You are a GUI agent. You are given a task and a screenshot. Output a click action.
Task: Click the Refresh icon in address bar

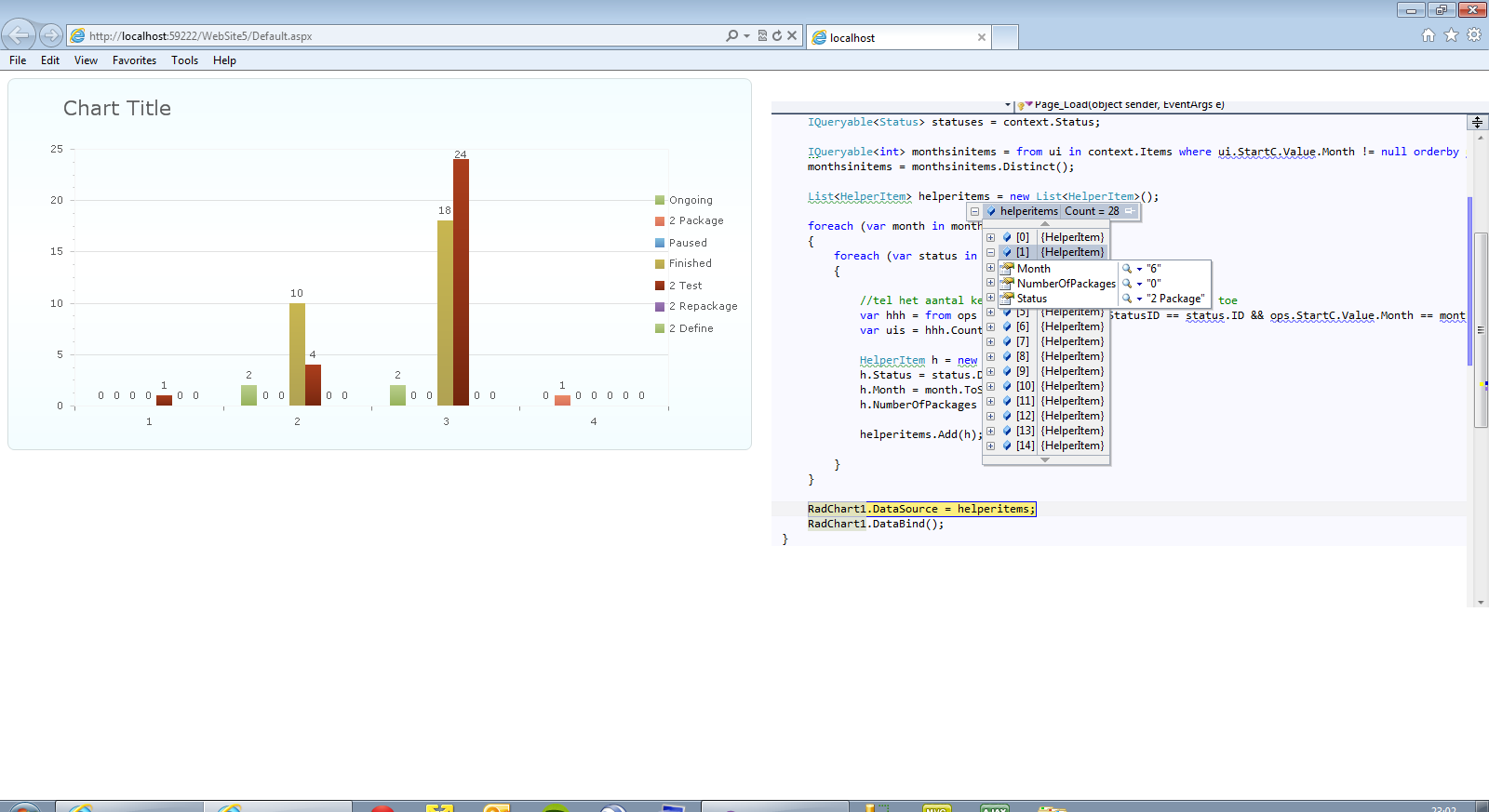coord(777,36)
